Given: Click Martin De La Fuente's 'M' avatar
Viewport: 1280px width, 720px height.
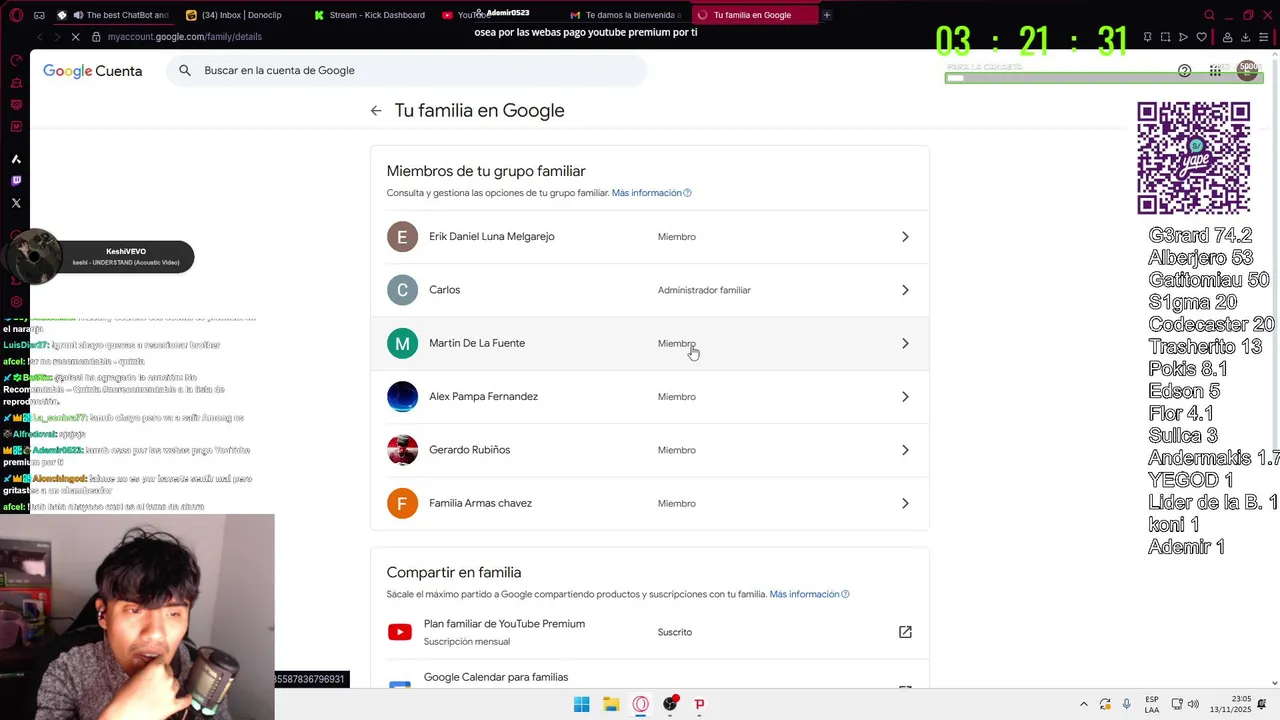Looking at the screenshot, I should 402,343.
